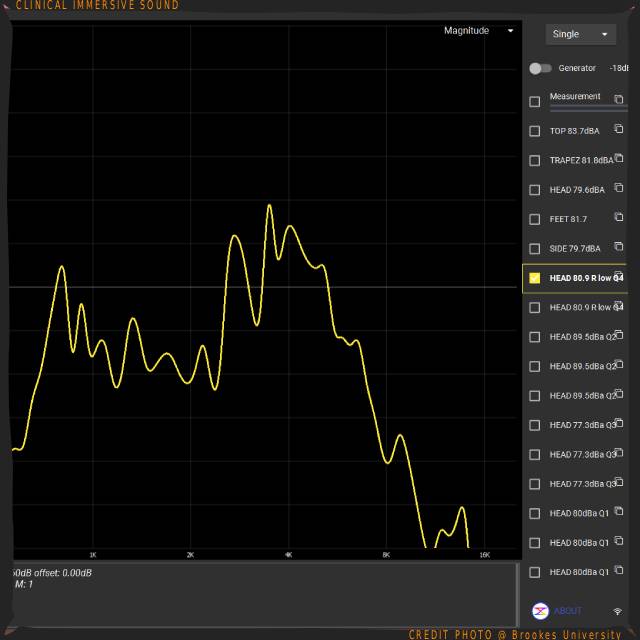
Task: Click the round logo icon beside ABOUT
Action: click(540, 611)
